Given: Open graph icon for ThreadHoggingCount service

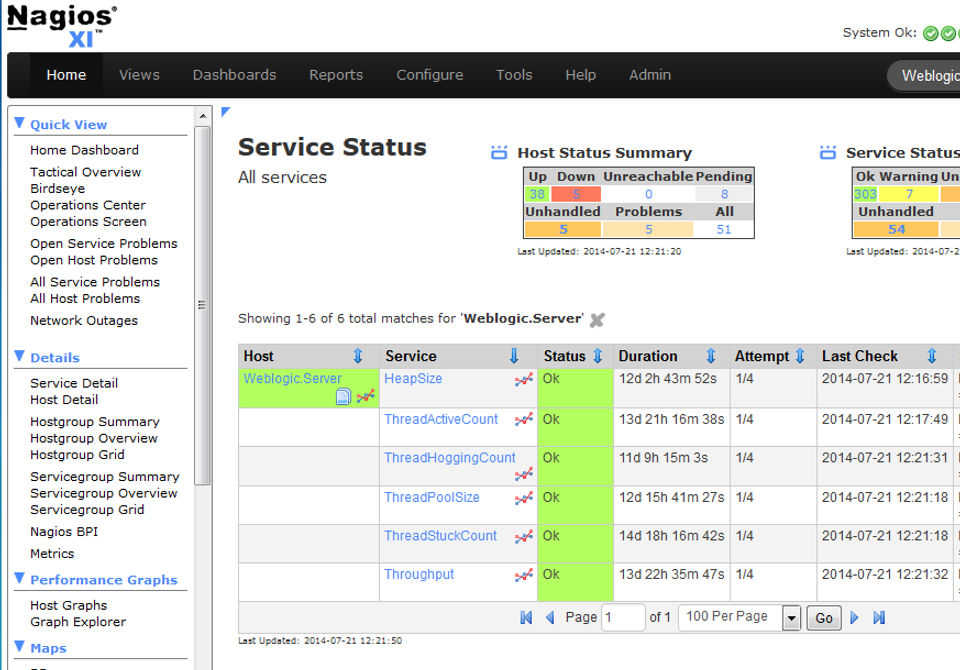Looking at the screenshot, I should pos(523,473).
